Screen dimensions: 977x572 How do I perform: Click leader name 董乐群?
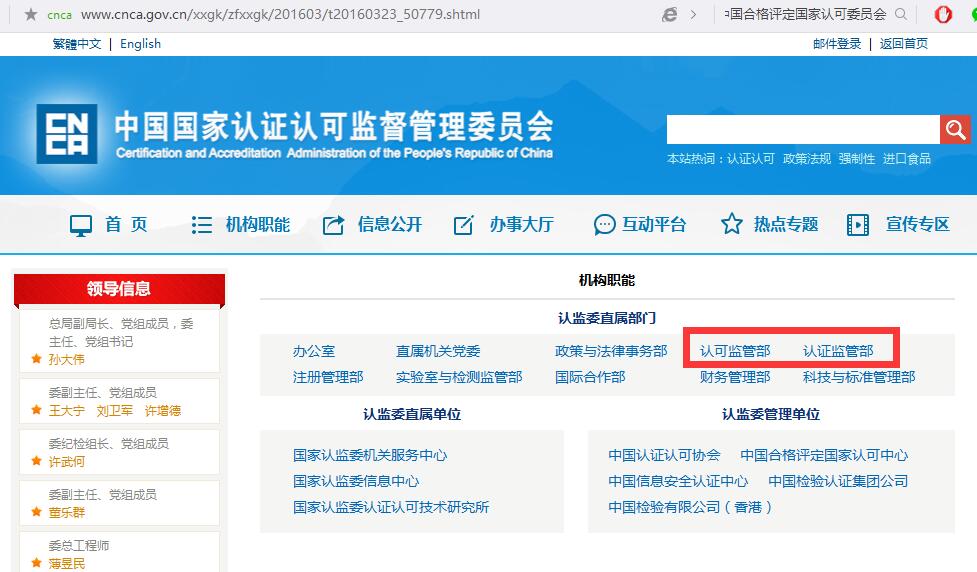(67, 512)
